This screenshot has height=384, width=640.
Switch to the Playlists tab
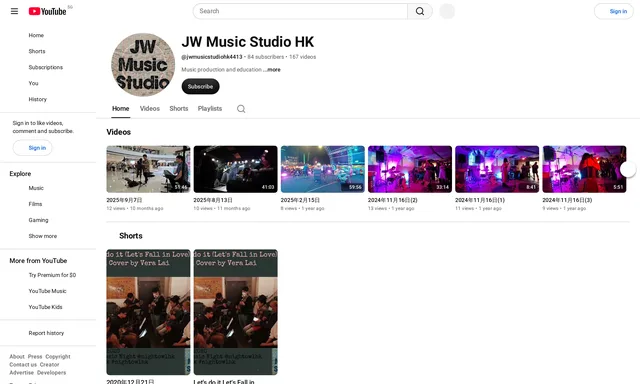click(210, 109)
